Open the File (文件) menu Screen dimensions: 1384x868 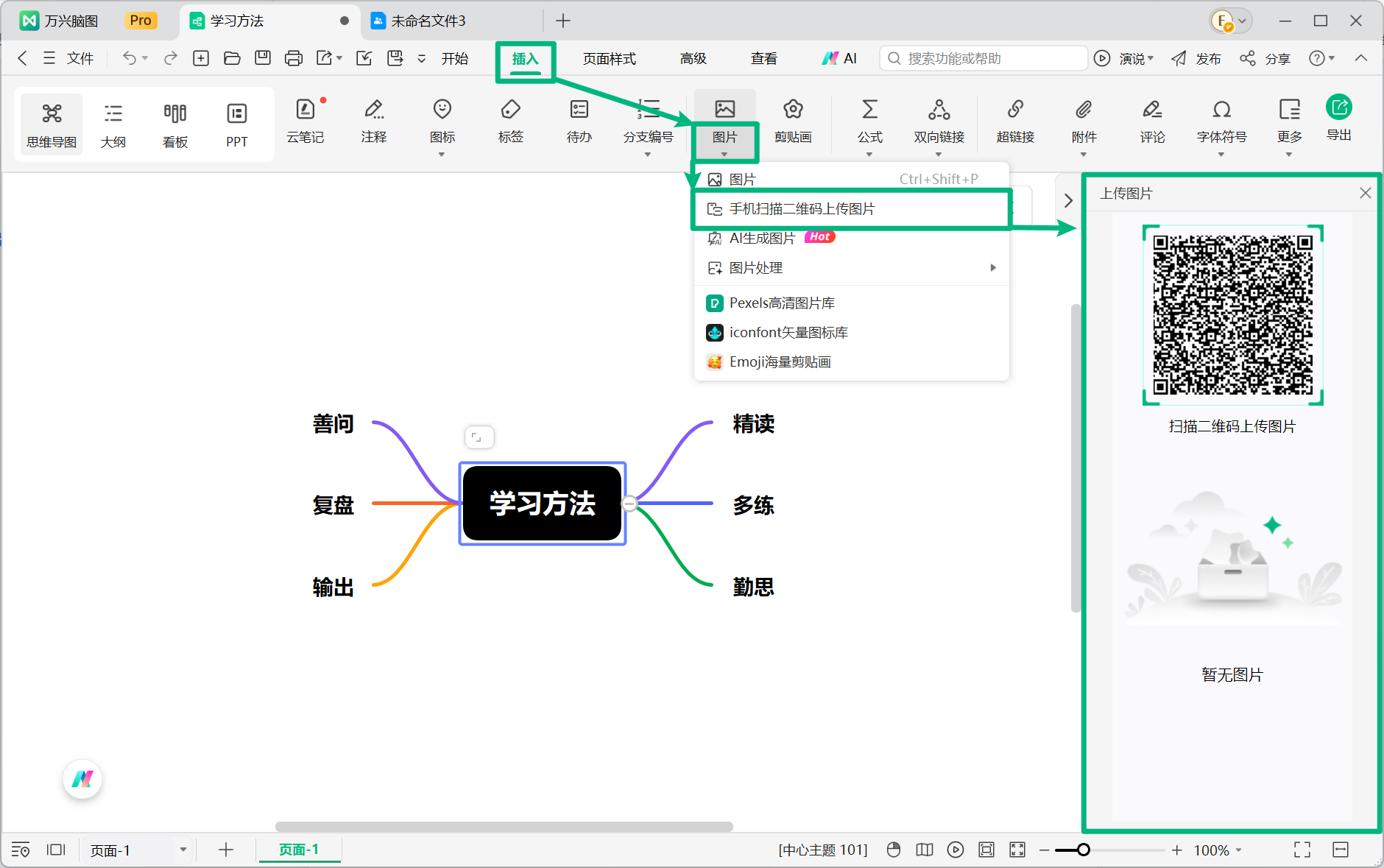68,58
